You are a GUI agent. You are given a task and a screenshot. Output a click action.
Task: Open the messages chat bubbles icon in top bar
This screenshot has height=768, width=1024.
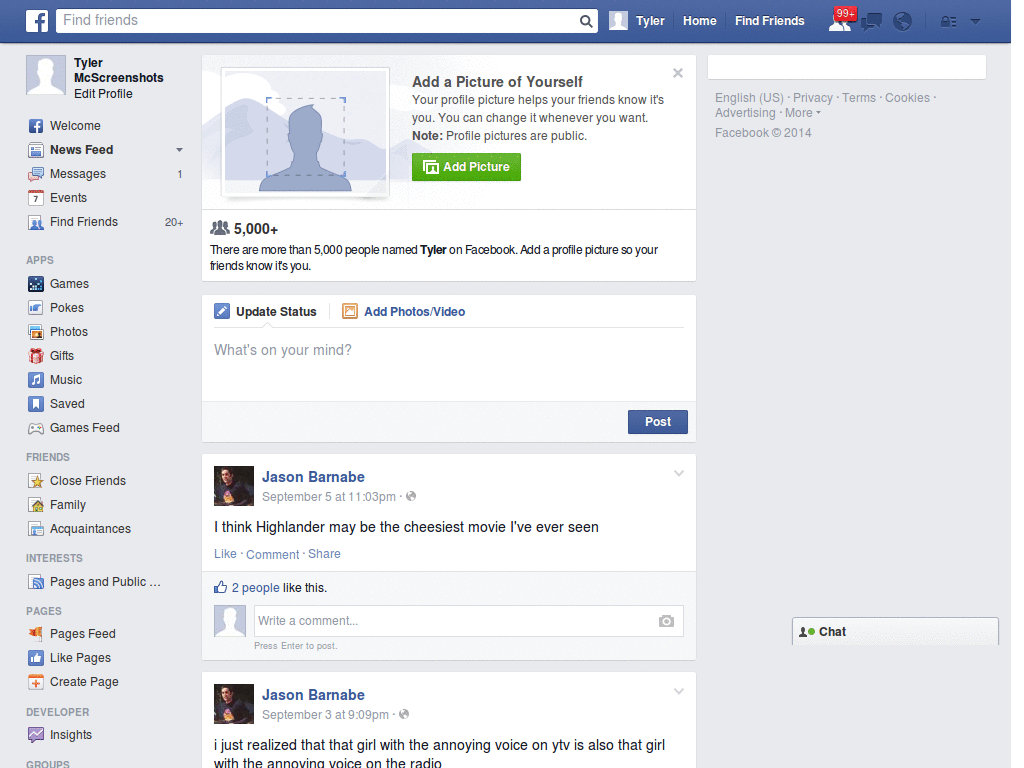871,22
